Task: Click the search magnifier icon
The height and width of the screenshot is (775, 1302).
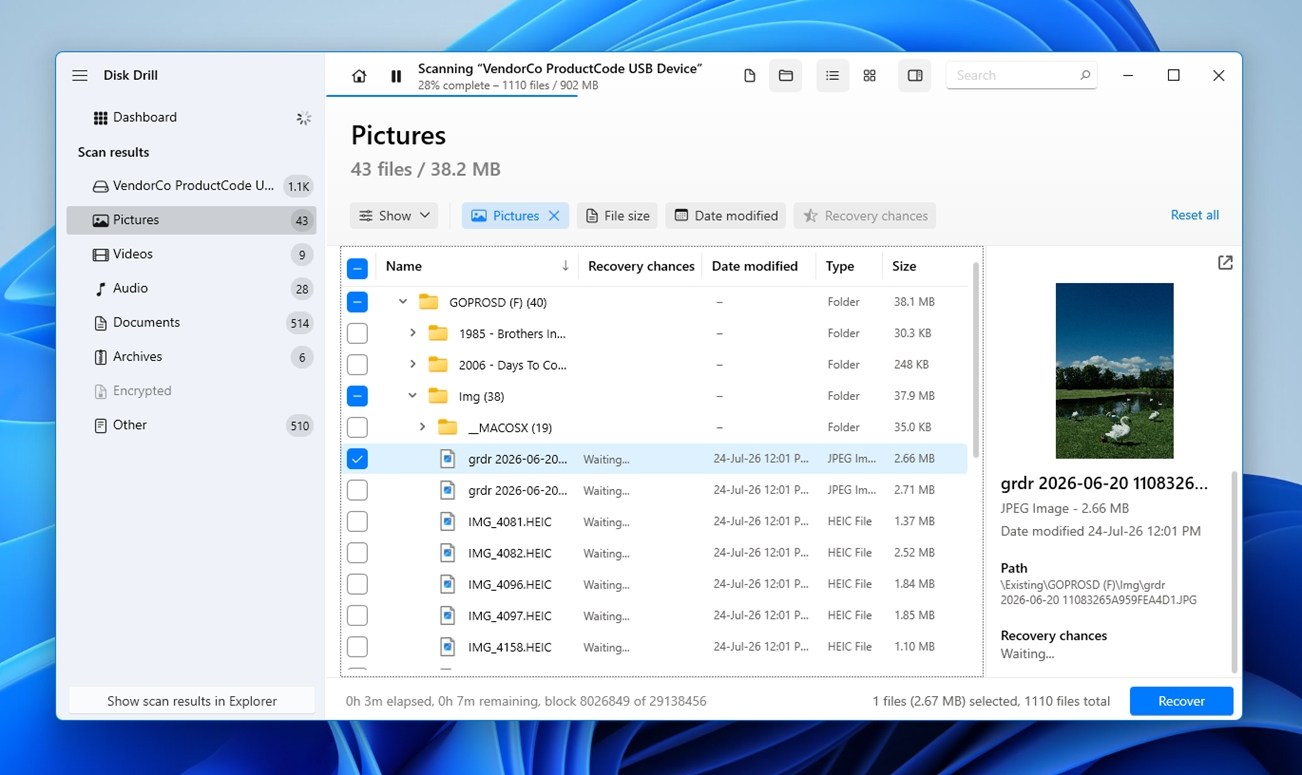Action: click(x=1085, y=75)
